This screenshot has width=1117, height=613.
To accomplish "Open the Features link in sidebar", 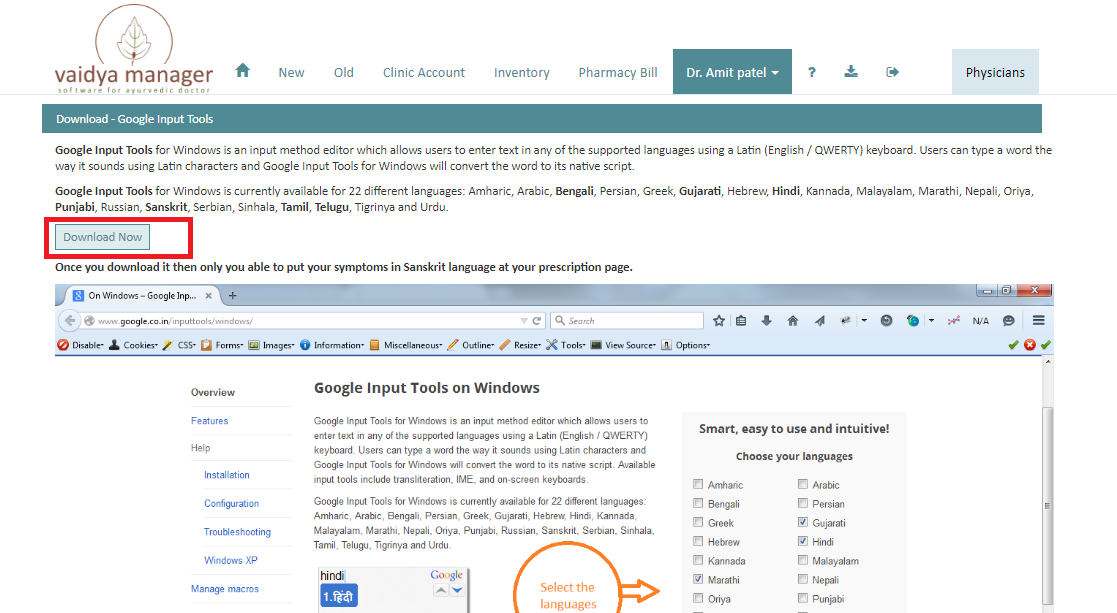I will [x=209, y=421].
